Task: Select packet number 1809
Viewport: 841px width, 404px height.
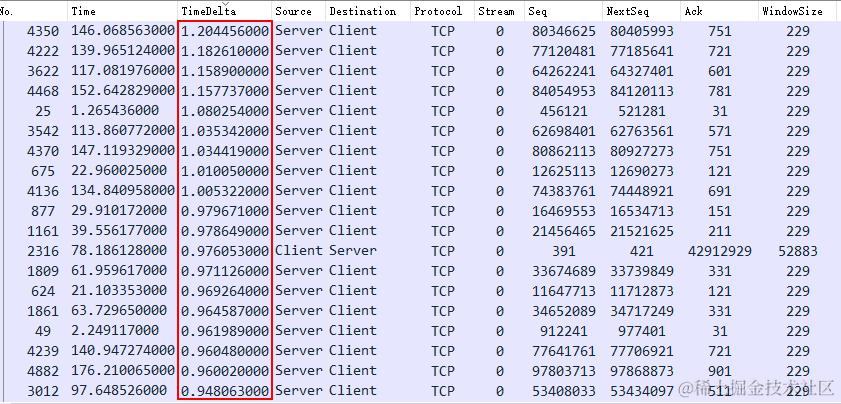Action: point(43,271)
